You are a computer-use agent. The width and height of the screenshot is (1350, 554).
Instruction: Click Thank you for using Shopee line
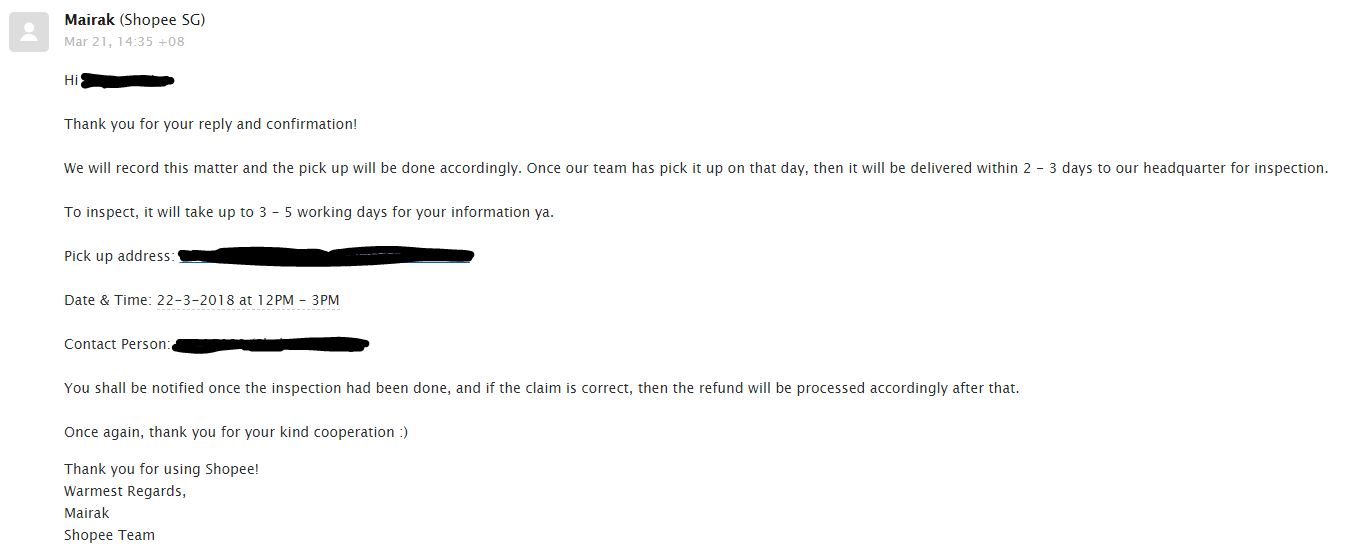[x=162, y=468]
